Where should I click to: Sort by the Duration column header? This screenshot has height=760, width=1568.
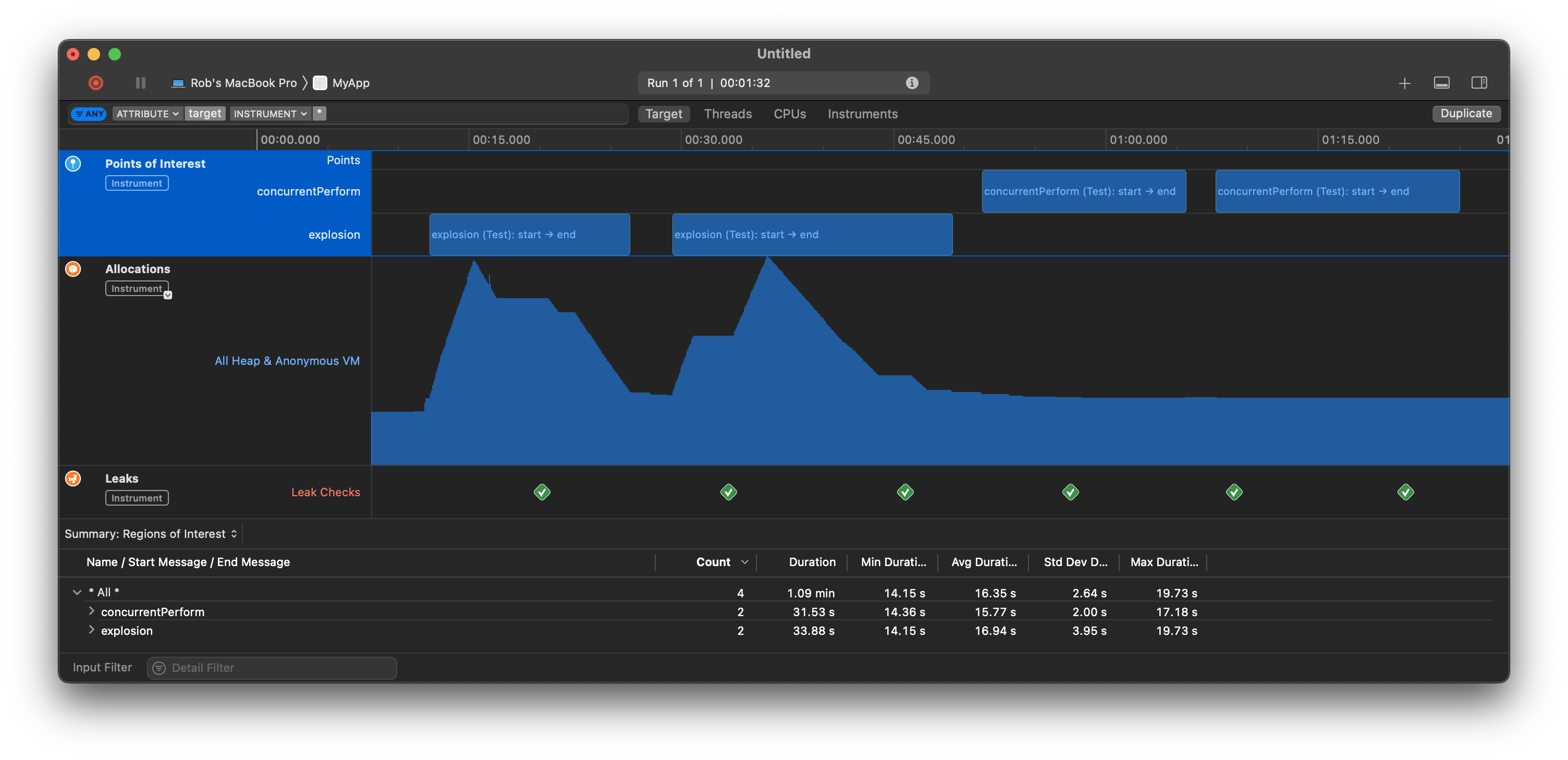click(812, 562)
